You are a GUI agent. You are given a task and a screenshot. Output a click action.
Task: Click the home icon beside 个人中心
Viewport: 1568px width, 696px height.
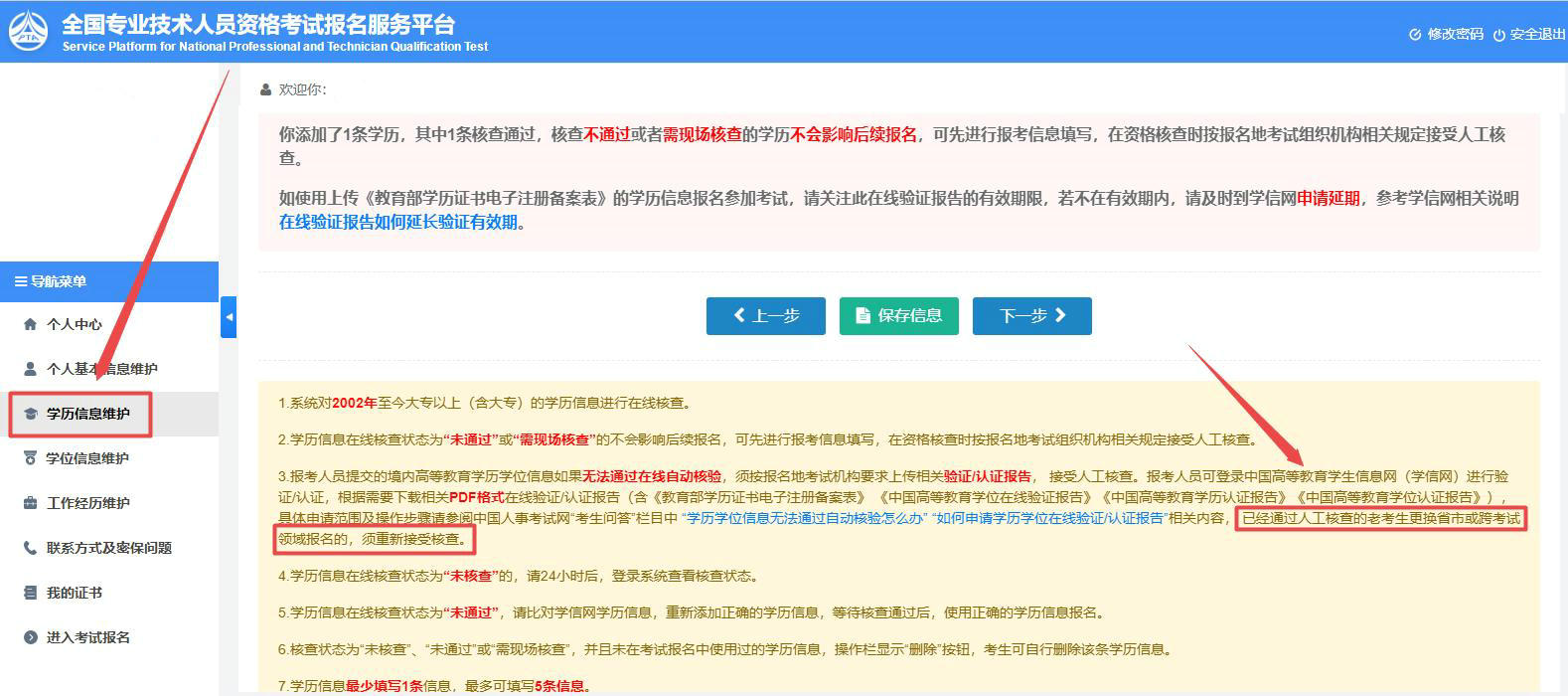[30, 324]
